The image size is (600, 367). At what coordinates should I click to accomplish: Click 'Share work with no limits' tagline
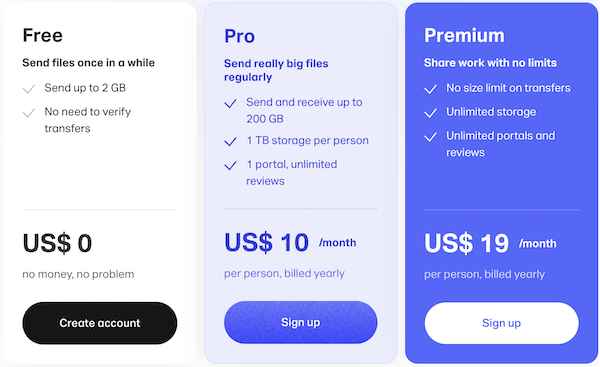tap(490, 63)
